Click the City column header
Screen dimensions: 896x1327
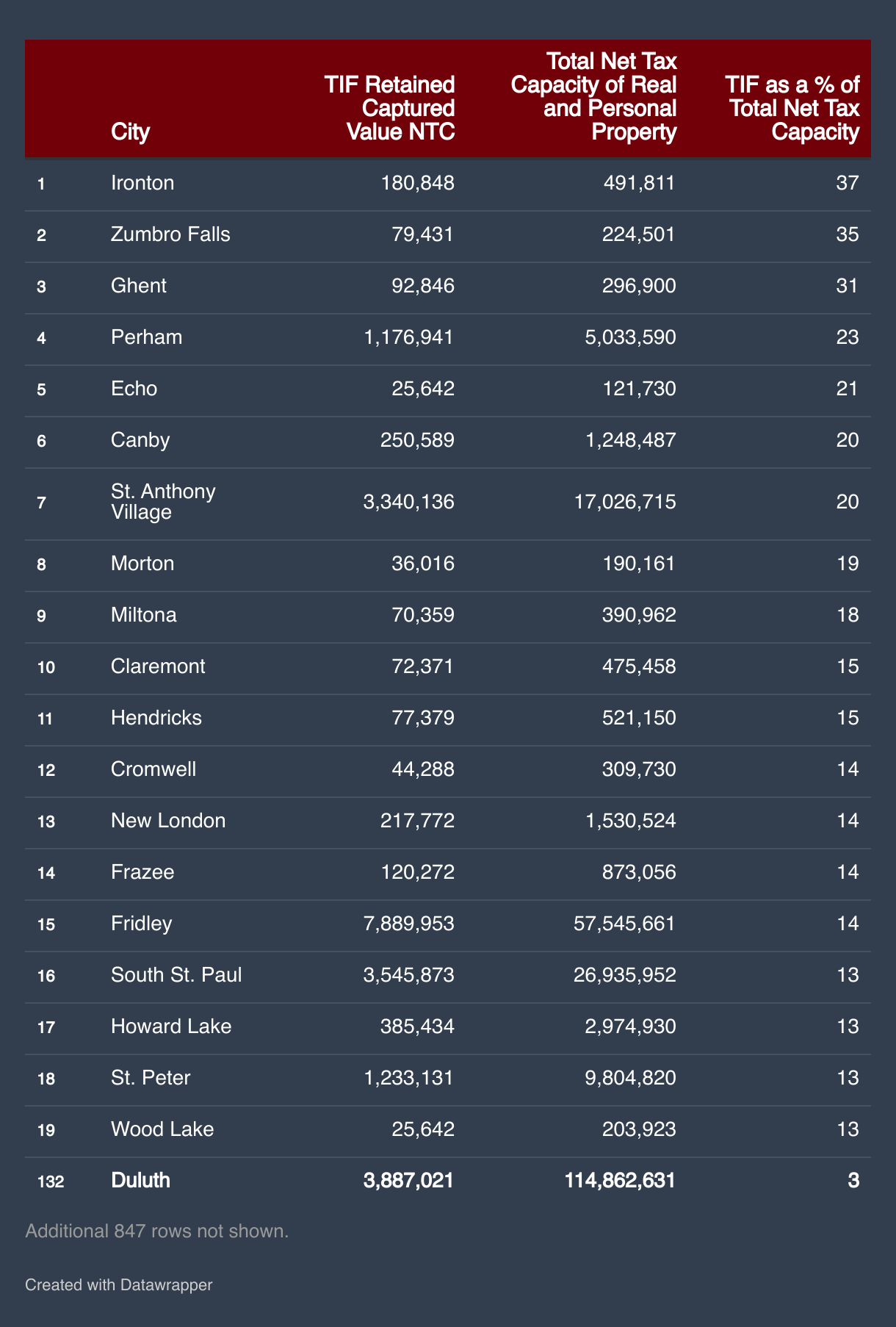[x=130, y=132]
